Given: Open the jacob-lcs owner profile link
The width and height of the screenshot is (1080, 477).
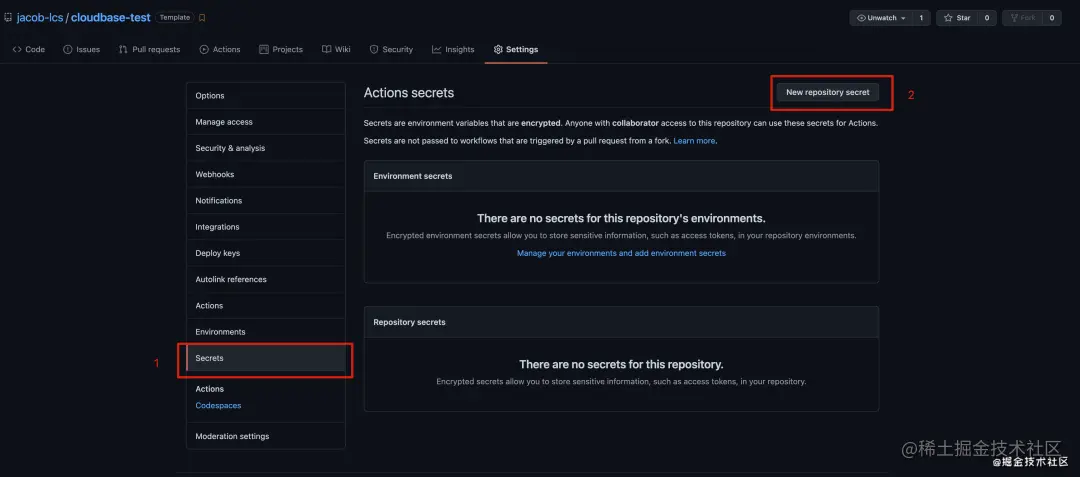Looking at the screenshot, I should [x=40, y=18].
